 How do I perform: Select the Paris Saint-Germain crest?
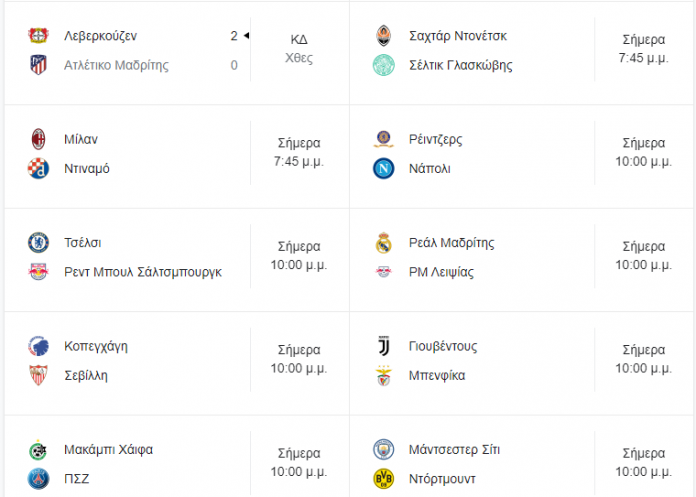38,479
